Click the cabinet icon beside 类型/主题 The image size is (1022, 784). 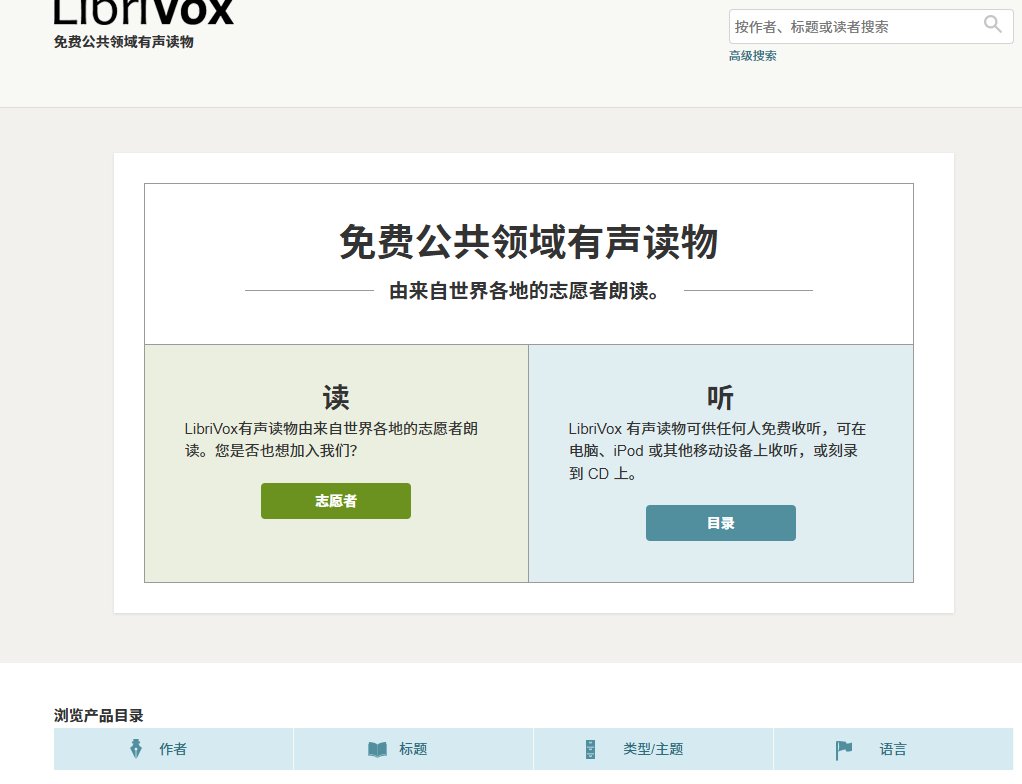point(591,749)
